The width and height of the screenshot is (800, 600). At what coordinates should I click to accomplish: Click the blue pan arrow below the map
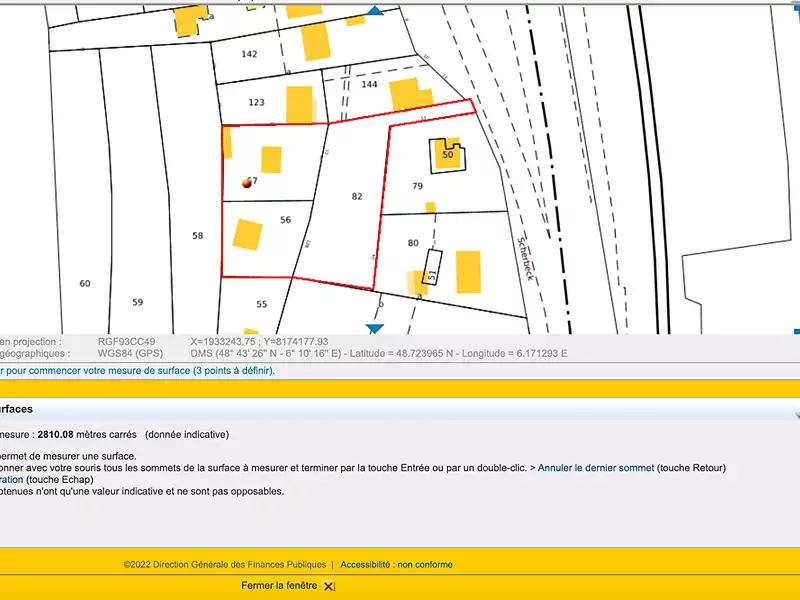click(376, 329)
